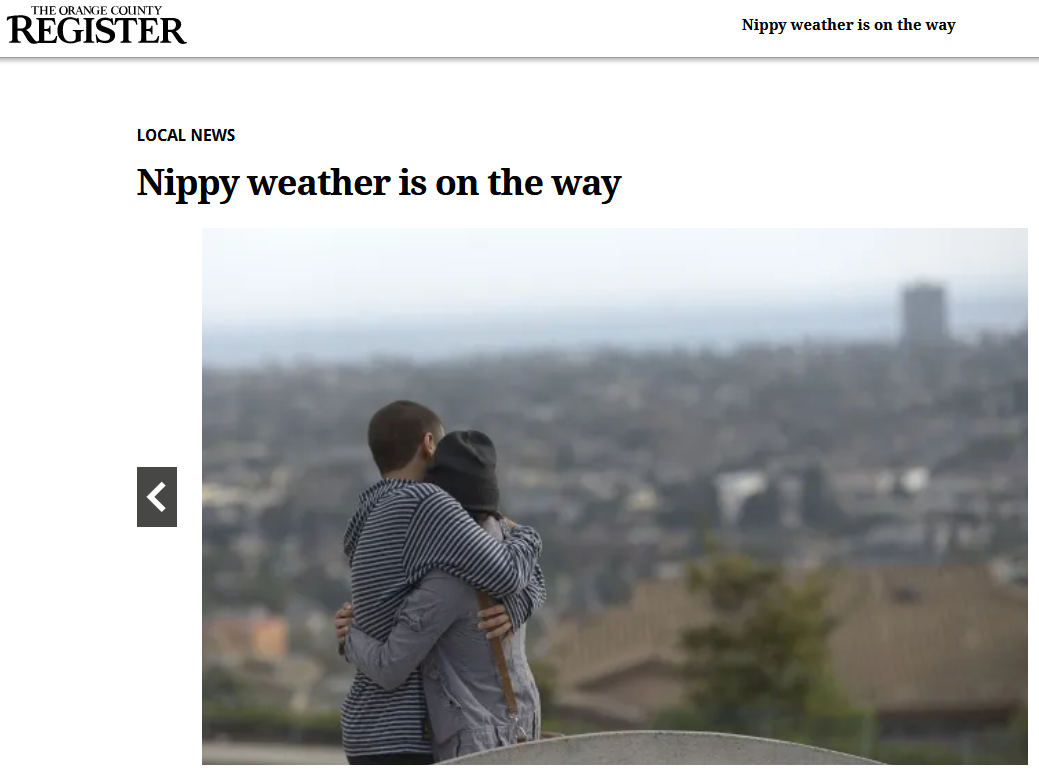Click the tall tower on the photo horizon
Image resolution: width=1039 pixels, height=775 pixels.
point(923,311)
